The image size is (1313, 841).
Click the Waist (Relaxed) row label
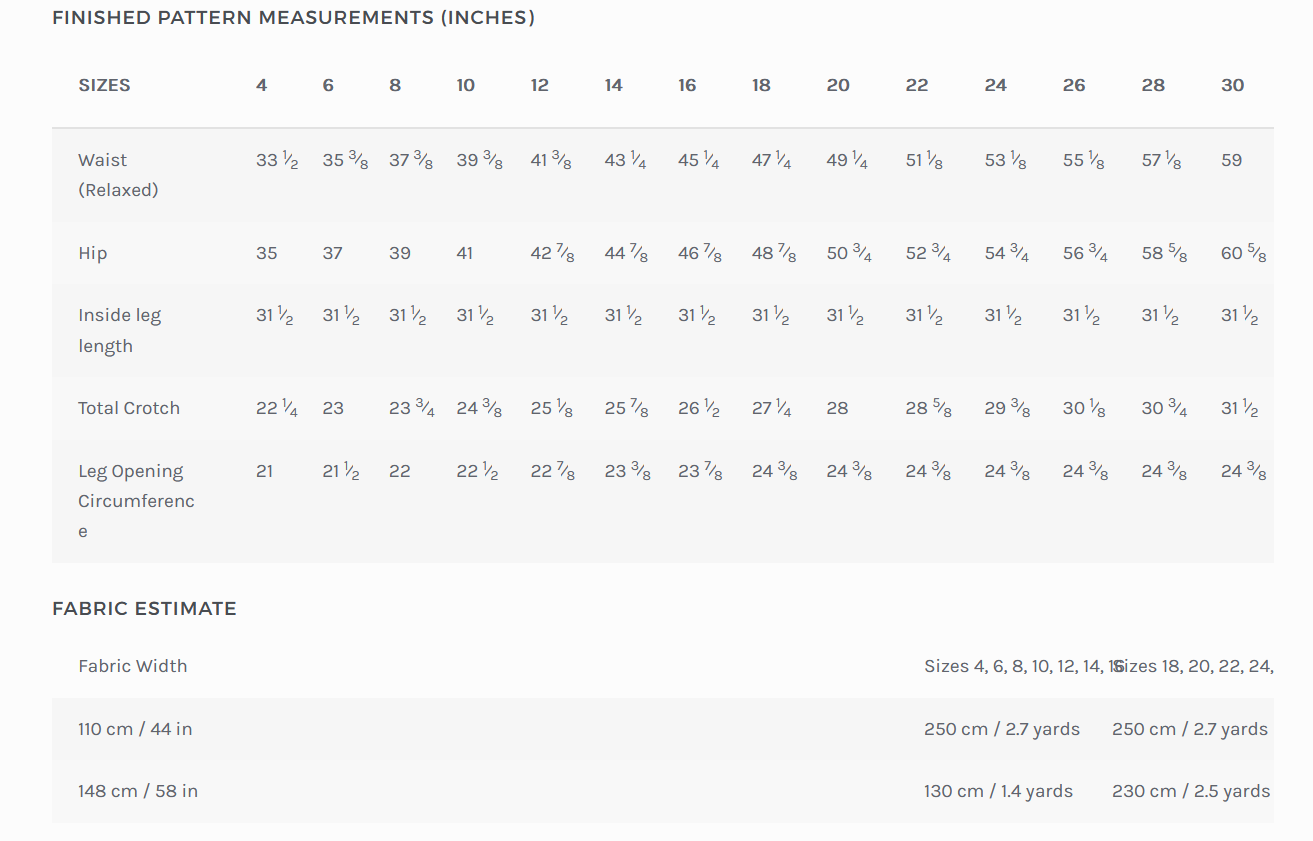coord(118,175)
